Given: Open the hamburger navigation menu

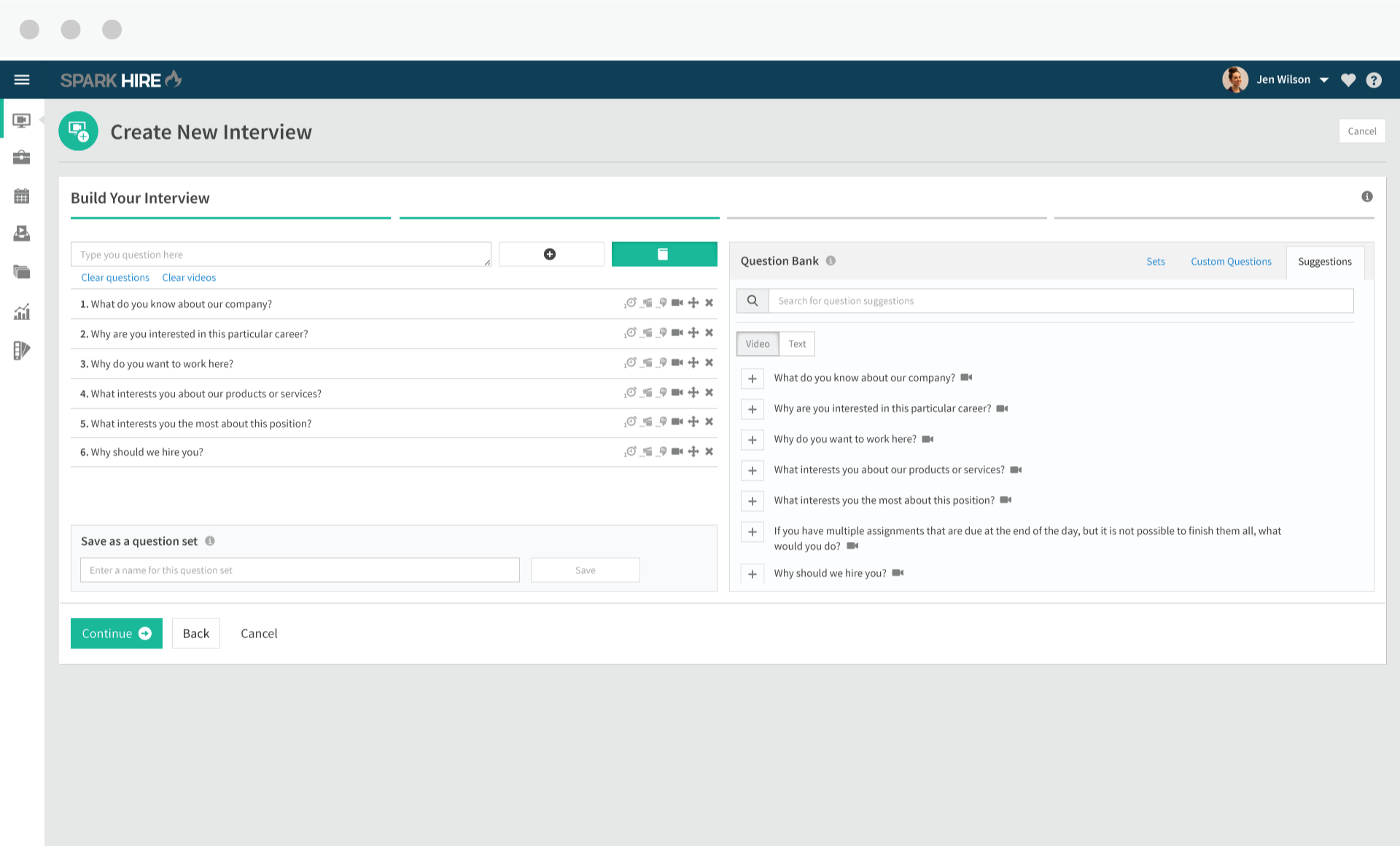Looking at the screenshot, I should point(22,79).
